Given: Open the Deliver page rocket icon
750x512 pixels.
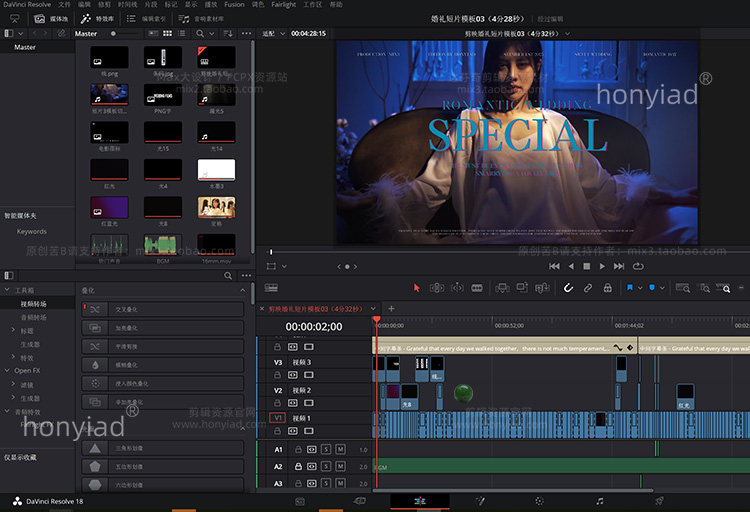Looking at the screenshot, I should point(659,500).
